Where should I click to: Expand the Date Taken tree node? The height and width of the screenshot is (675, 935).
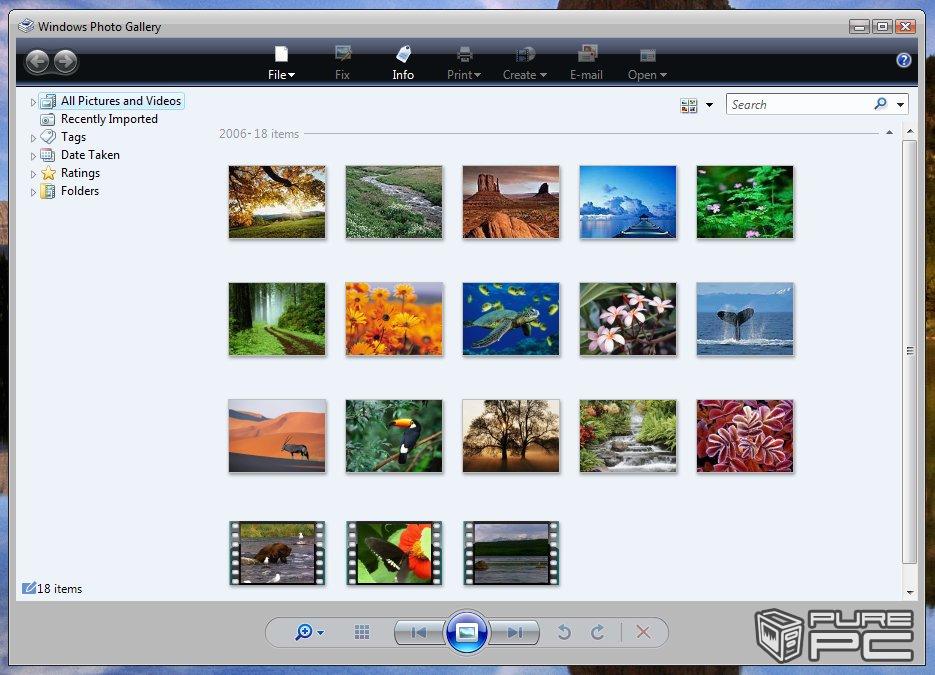[33, 156]
